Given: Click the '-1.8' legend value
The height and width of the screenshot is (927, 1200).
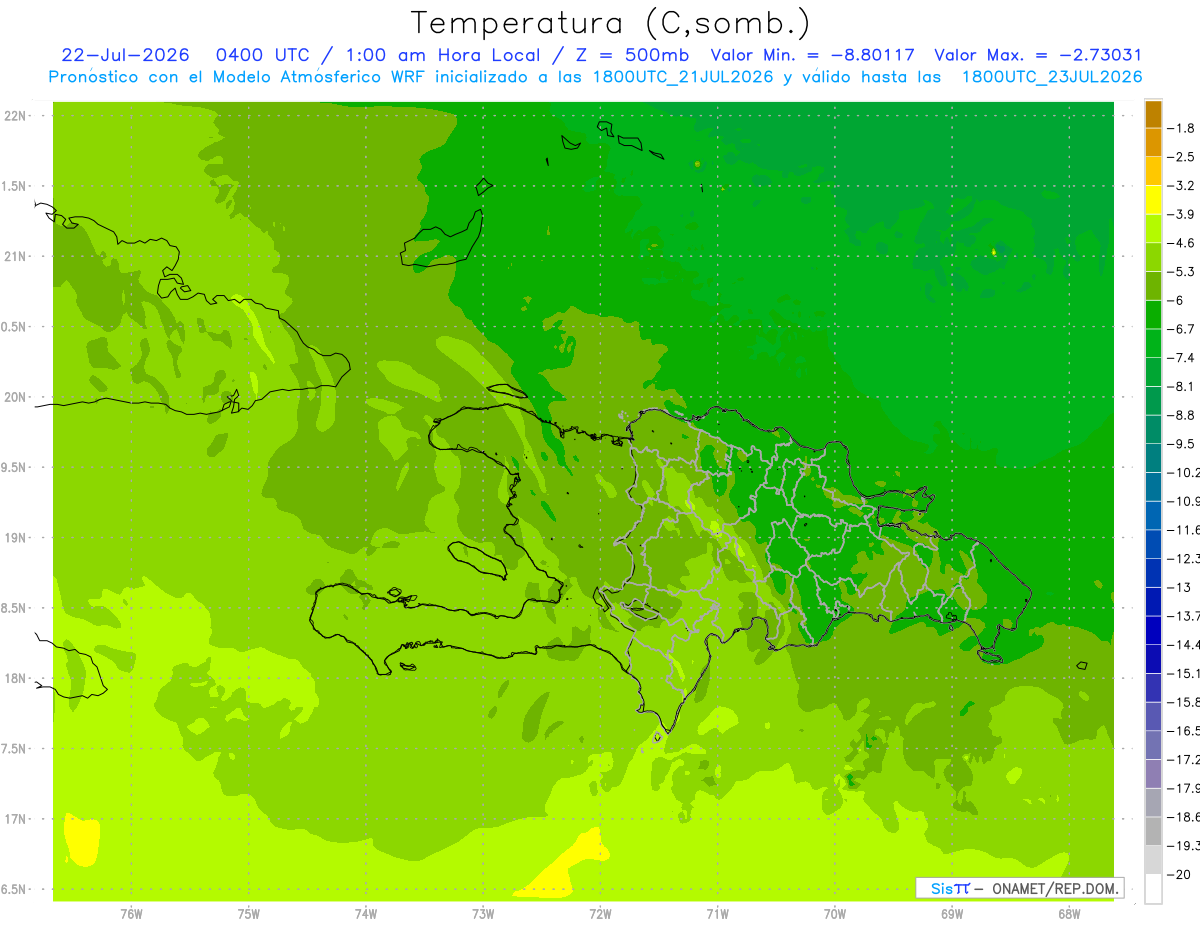Looking at the screenshot, I should pos(1181,128).
